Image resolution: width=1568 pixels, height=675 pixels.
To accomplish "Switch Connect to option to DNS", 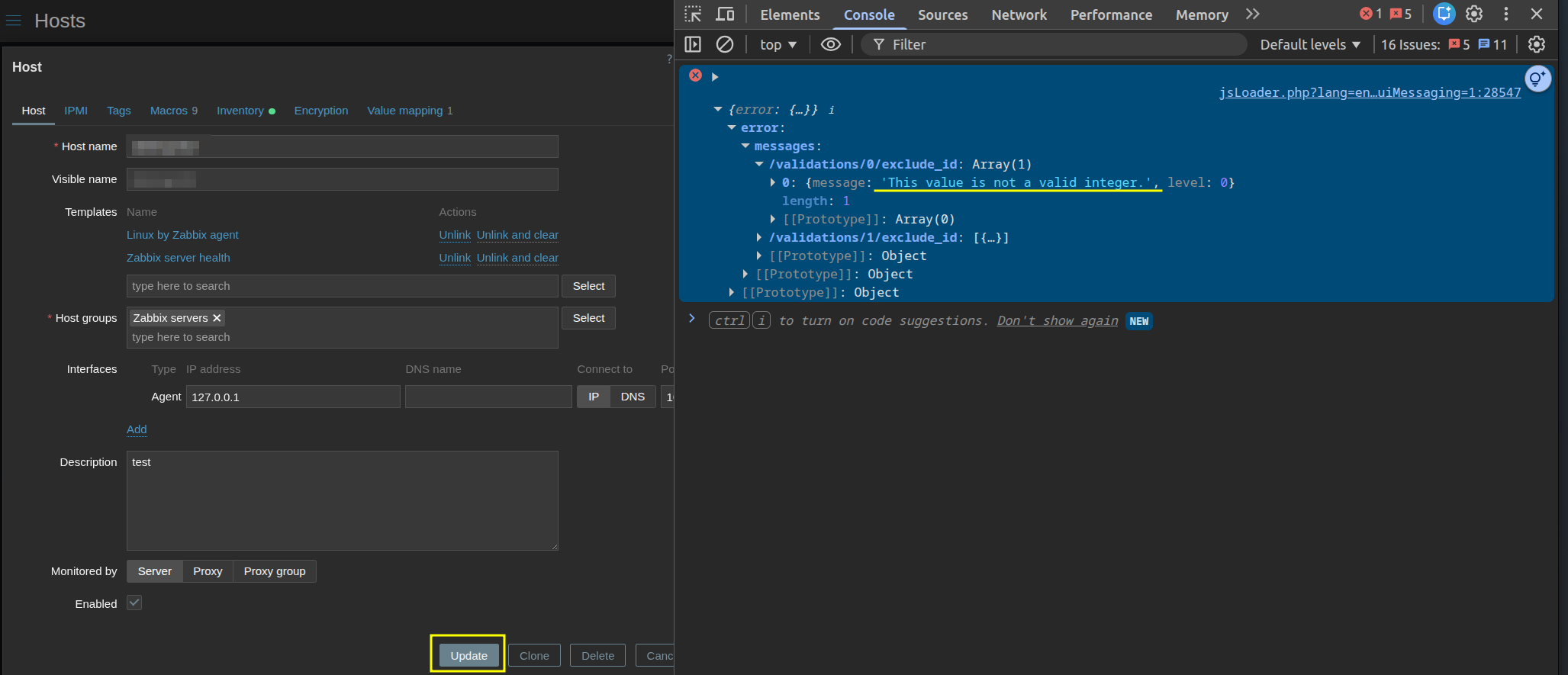I will tap(633, 397).
